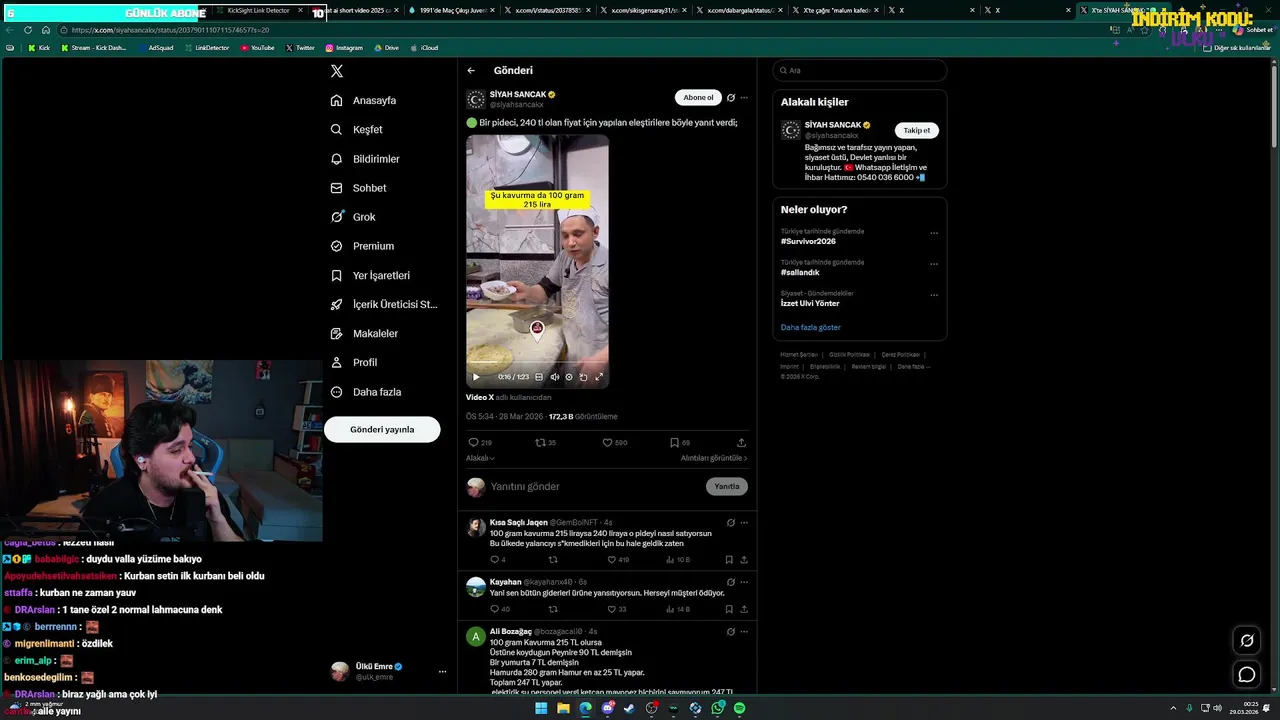1280x720 pixels.
Task: Open Bildirimler in sidebar
Action: tap(365, 159)
